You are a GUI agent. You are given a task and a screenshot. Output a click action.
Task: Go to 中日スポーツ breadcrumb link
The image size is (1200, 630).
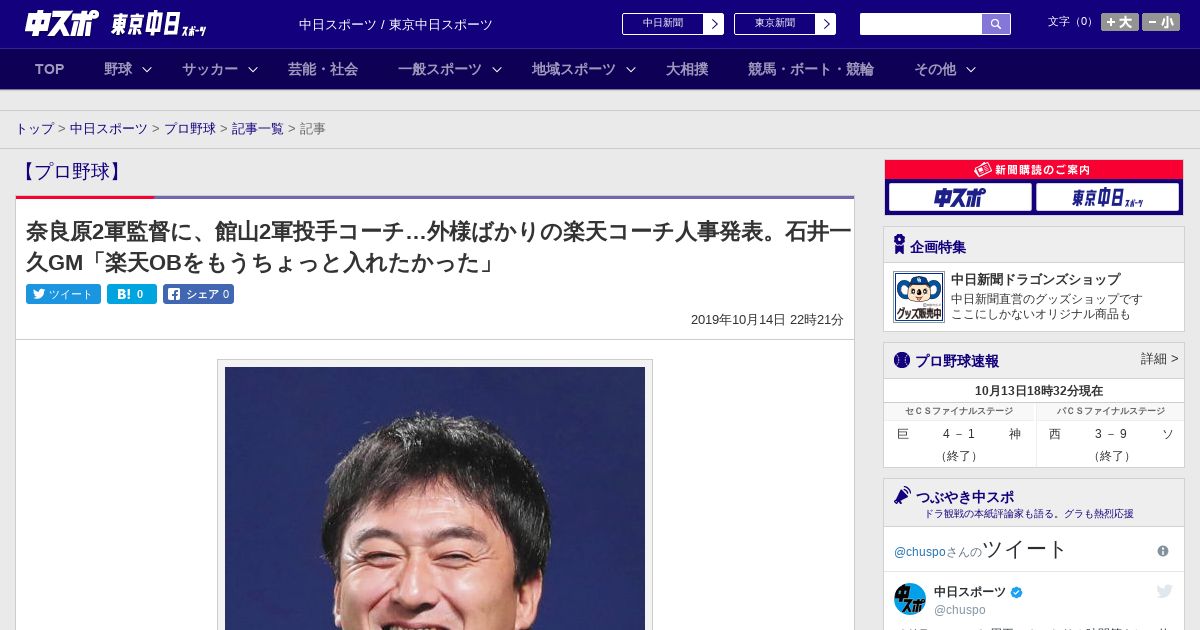point(109,129)
